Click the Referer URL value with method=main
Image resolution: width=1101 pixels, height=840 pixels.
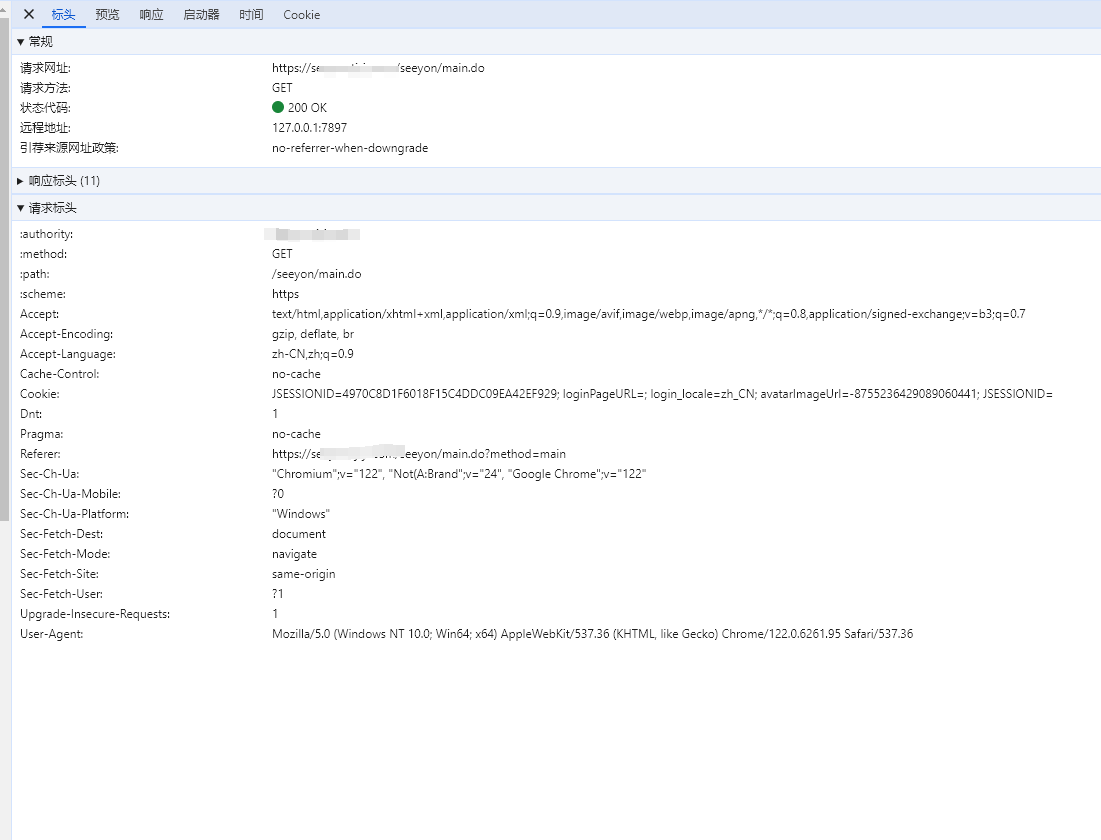(418, 454)
